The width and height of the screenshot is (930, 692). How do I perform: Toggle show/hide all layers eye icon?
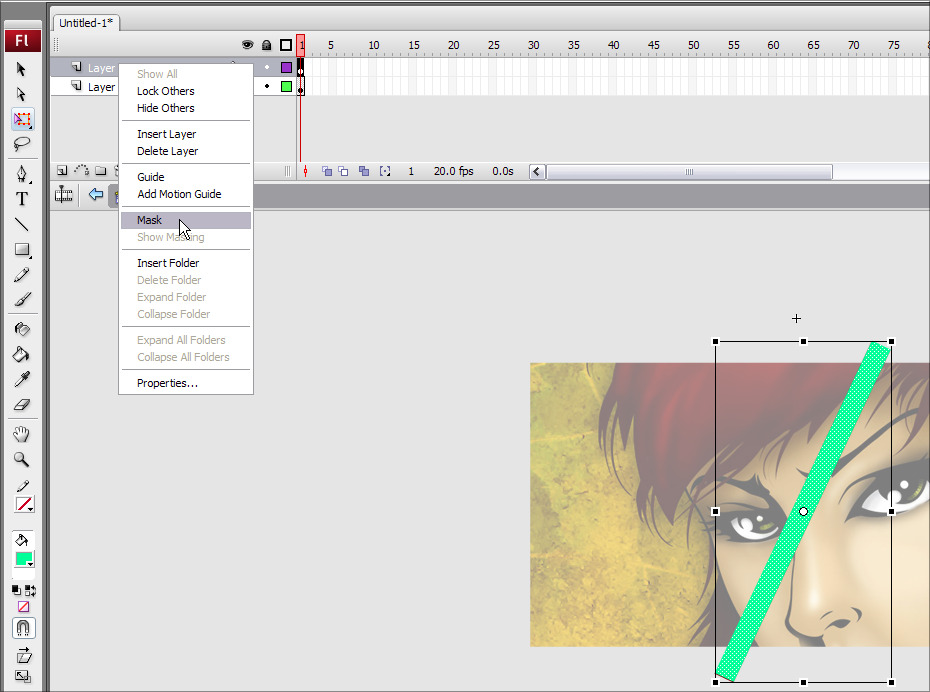click(x=248, y=45)
